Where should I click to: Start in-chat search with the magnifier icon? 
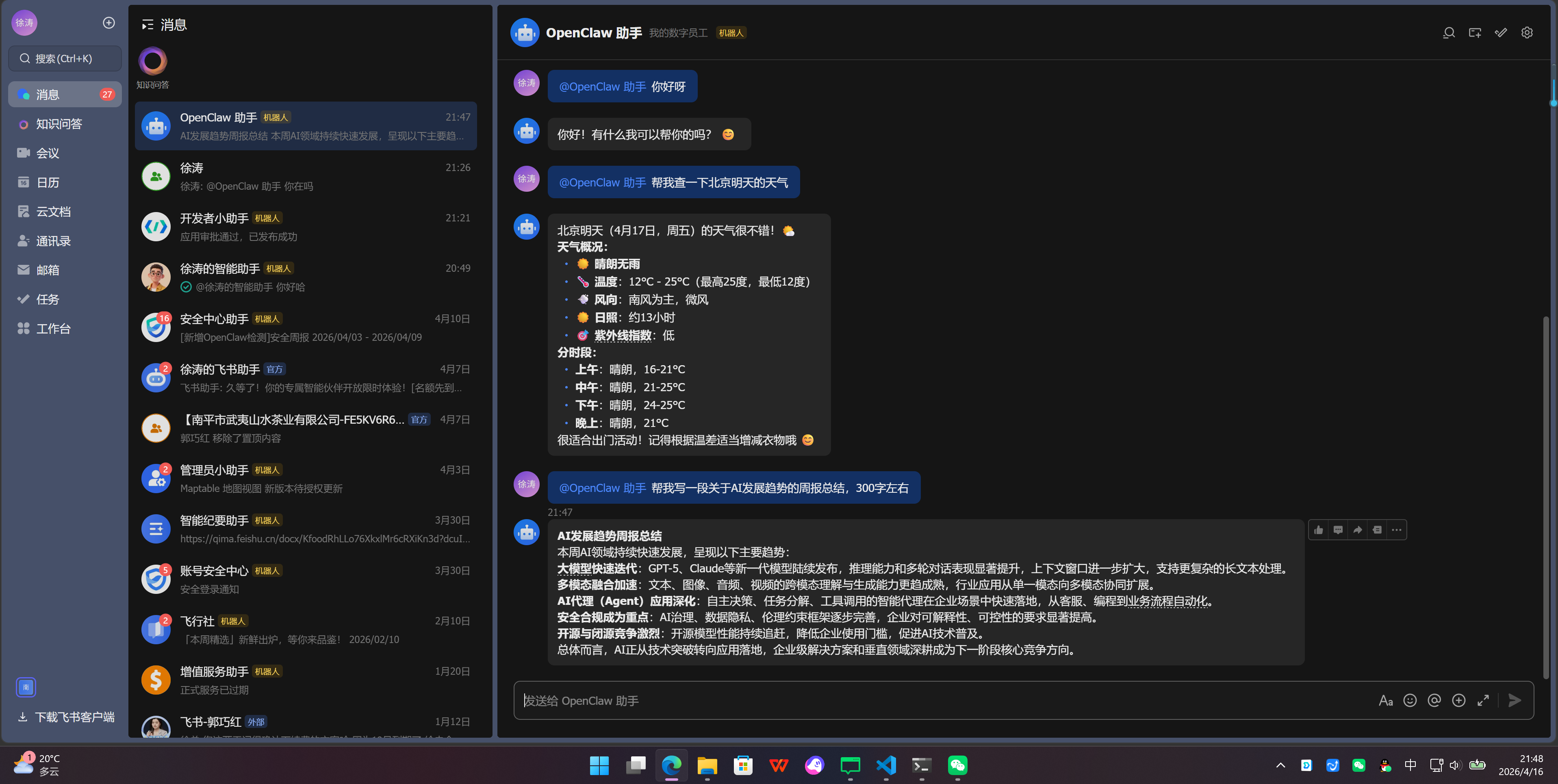[x=1449, y=32]
